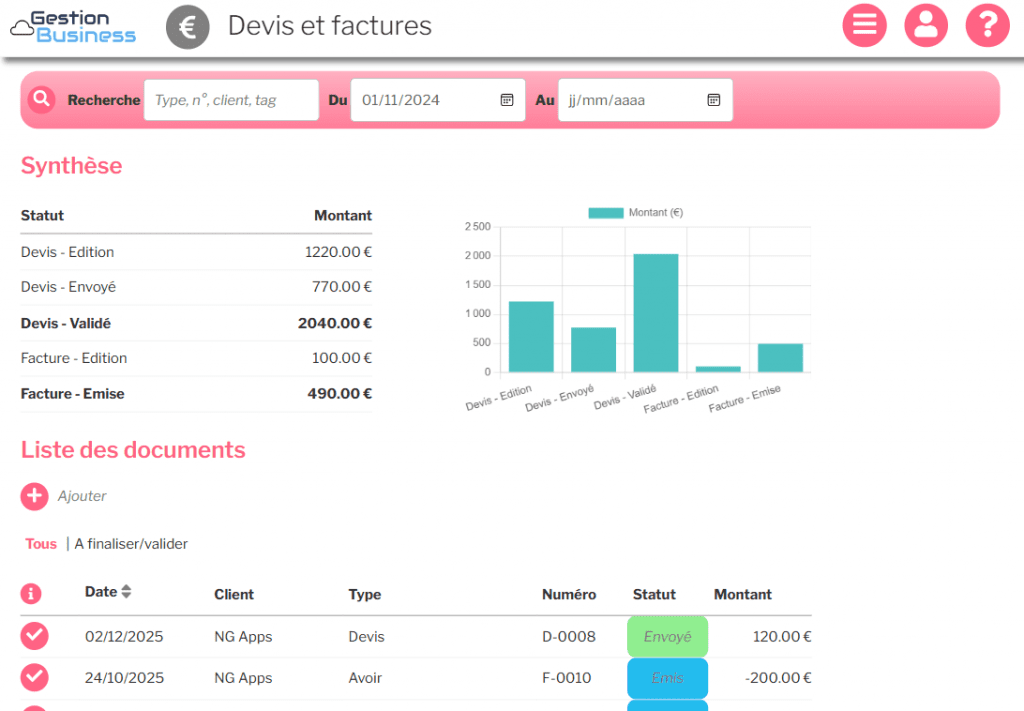The width and height of the screenshot is (1024, 711).
Task: Click the info icon in table header
Action: coord(31,594)
